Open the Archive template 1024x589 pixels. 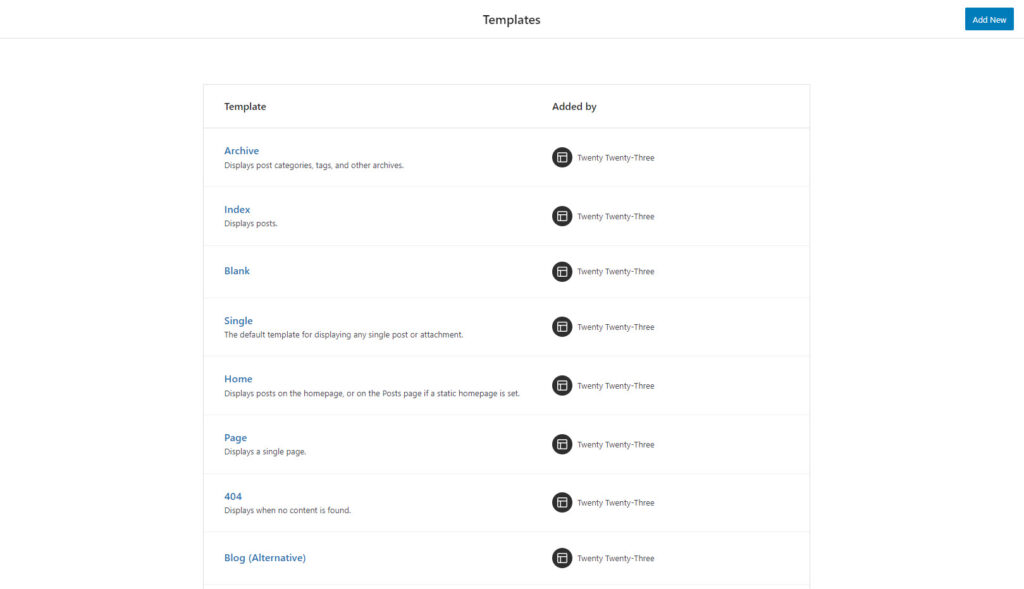click(x=242, y=151)
